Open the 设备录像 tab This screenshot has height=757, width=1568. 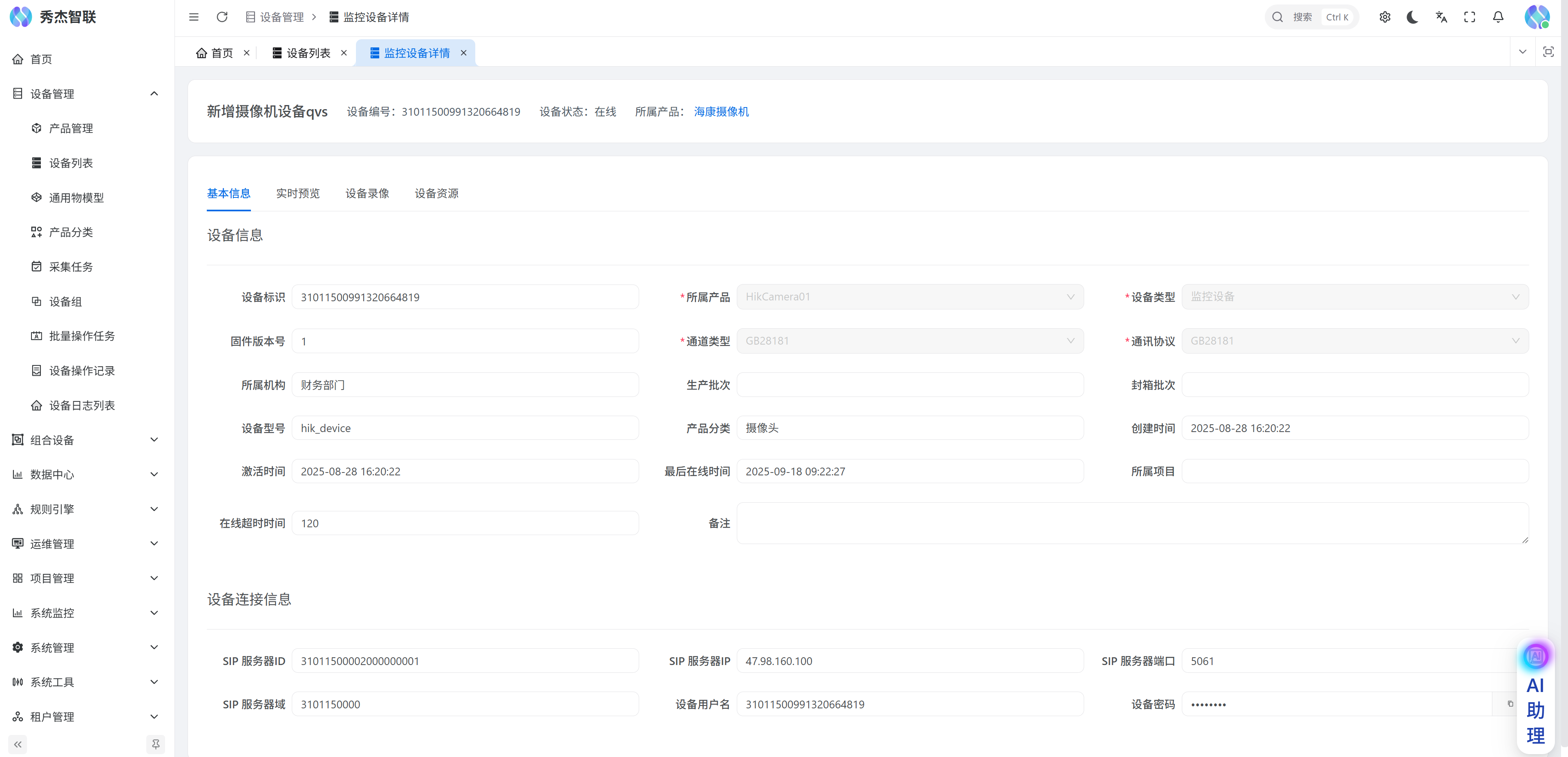[367, 194]
